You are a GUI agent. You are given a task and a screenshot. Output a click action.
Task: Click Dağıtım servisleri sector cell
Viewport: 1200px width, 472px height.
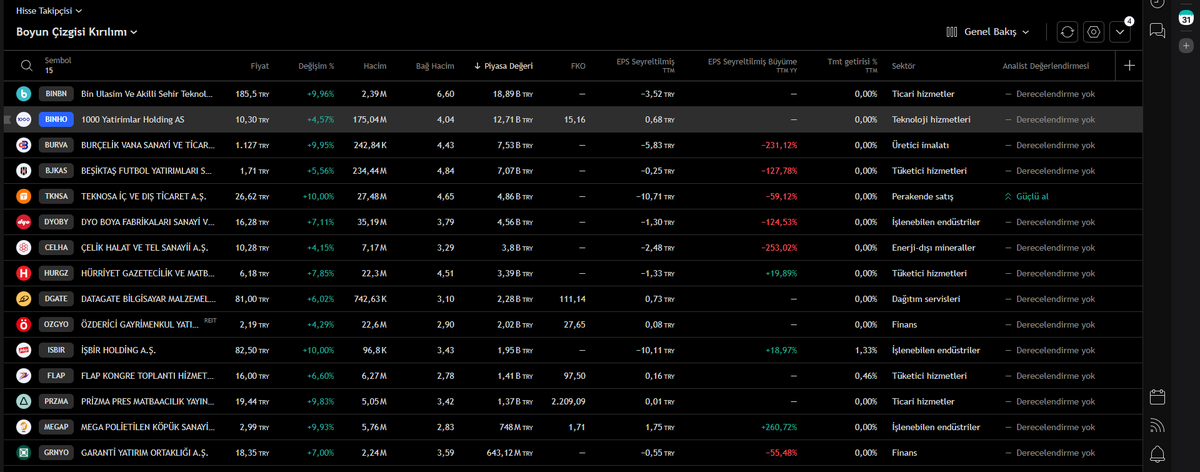coord(926,299)
